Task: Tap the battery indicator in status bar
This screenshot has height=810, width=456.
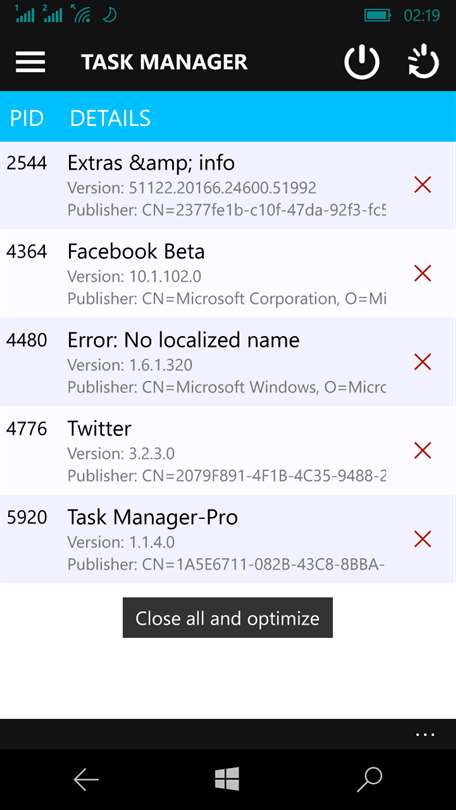Action: [x=377, y=15]
